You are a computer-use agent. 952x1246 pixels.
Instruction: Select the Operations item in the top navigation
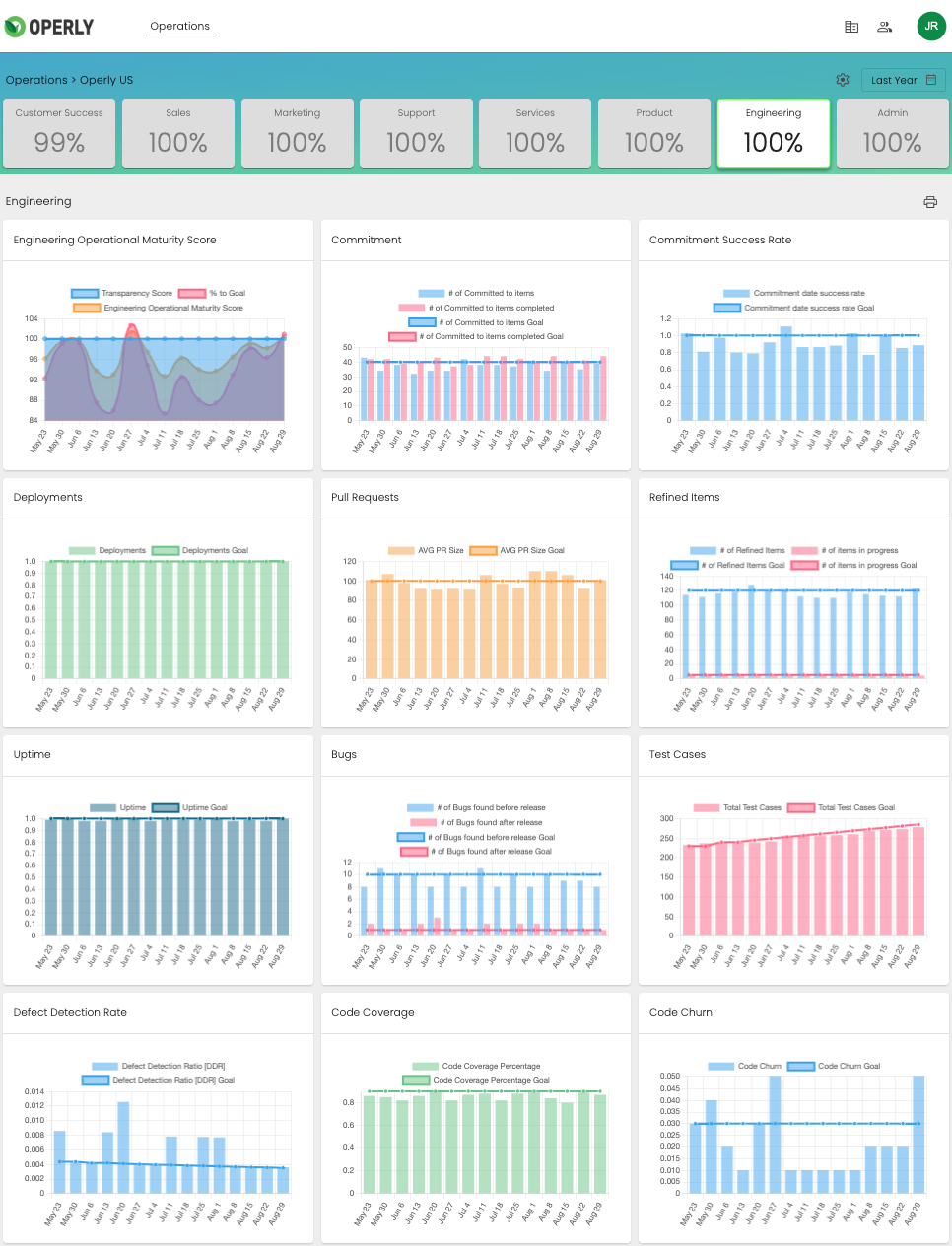click(179, 27)
